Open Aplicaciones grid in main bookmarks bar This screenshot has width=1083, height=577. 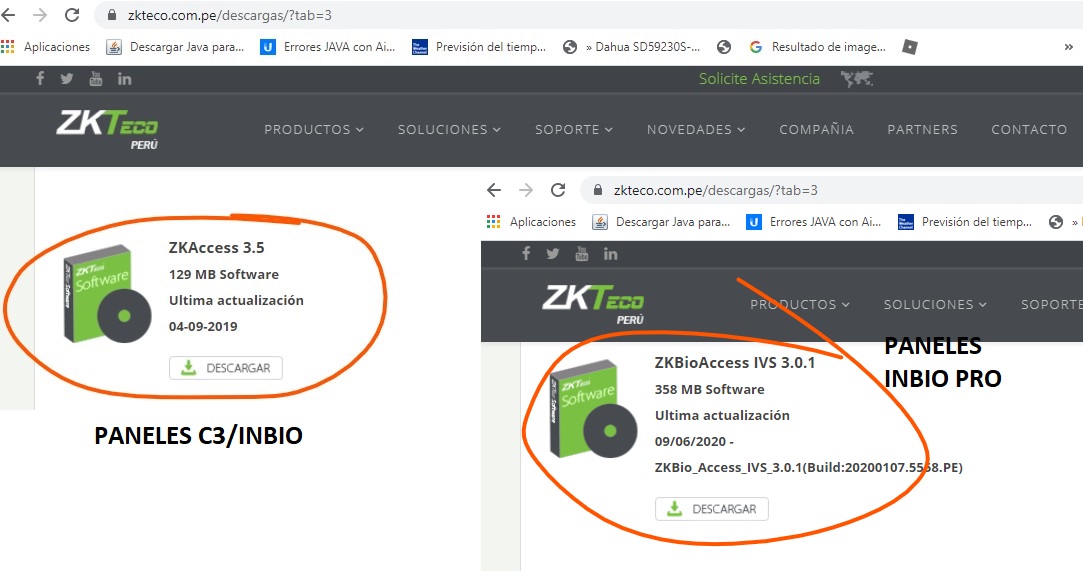tap(46, 47)
